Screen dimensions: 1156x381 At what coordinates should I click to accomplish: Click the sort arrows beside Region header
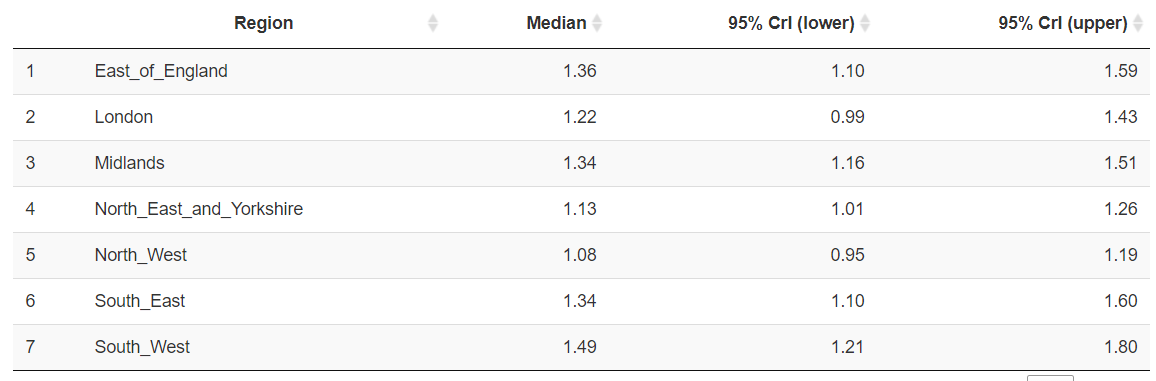tap(434, 24)
